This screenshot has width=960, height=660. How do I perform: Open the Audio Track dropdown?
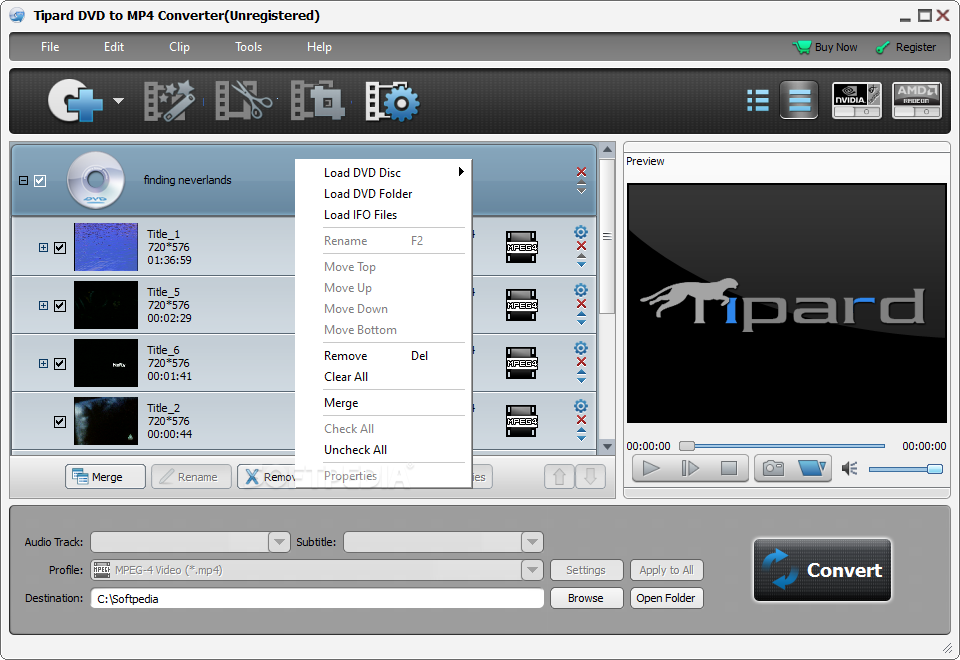pyautogui.click(x=279, y=542)
